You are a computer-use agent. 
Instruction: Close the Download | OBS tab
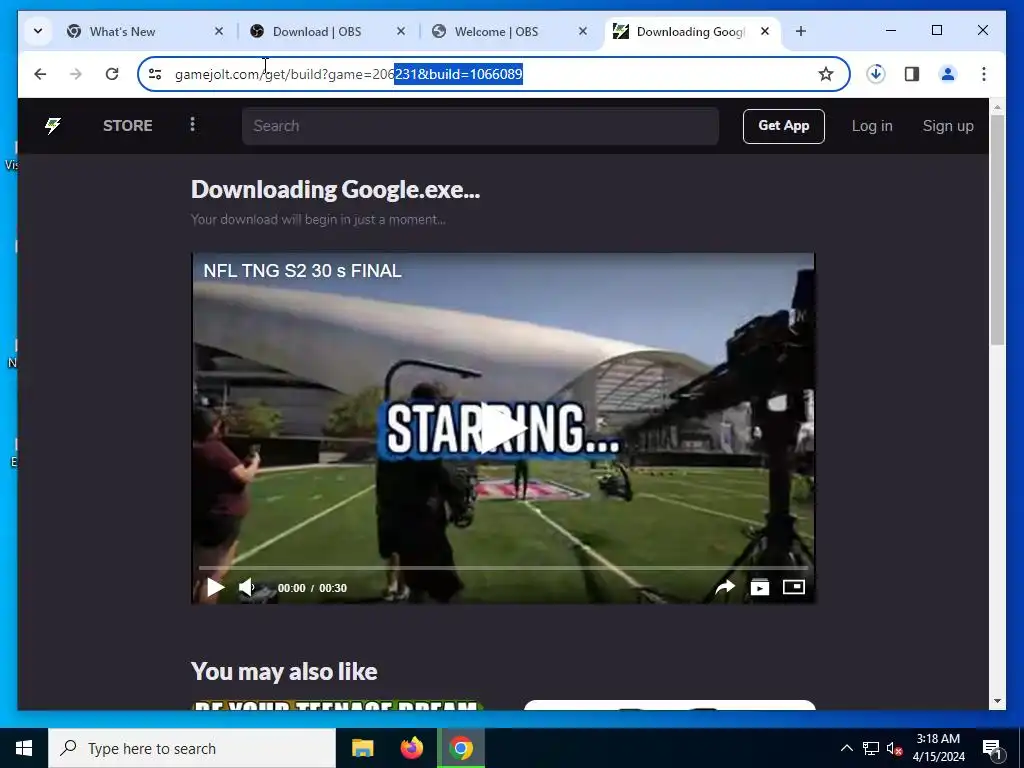tap(401, 31)
